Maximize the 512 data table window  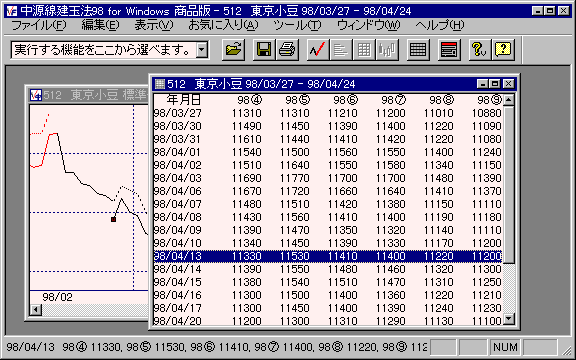495,84
